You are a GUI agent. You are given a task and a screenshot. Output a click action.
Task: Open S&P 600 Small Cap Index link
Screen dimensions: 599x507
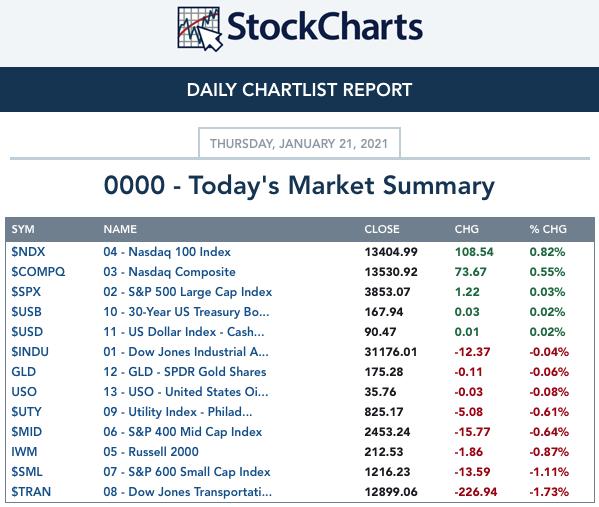[x=187, y=472]
